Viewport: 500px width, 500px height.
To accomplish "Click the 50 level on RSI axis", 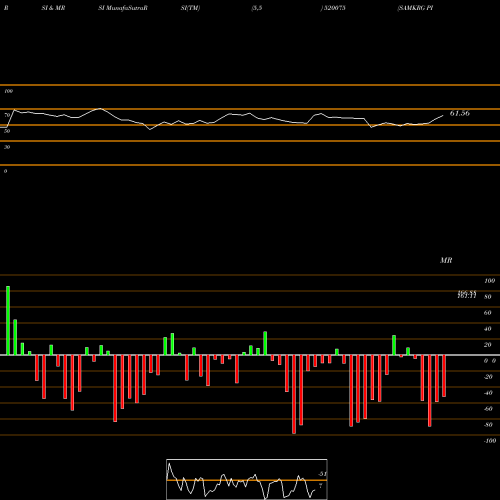I will coord(7,131).
